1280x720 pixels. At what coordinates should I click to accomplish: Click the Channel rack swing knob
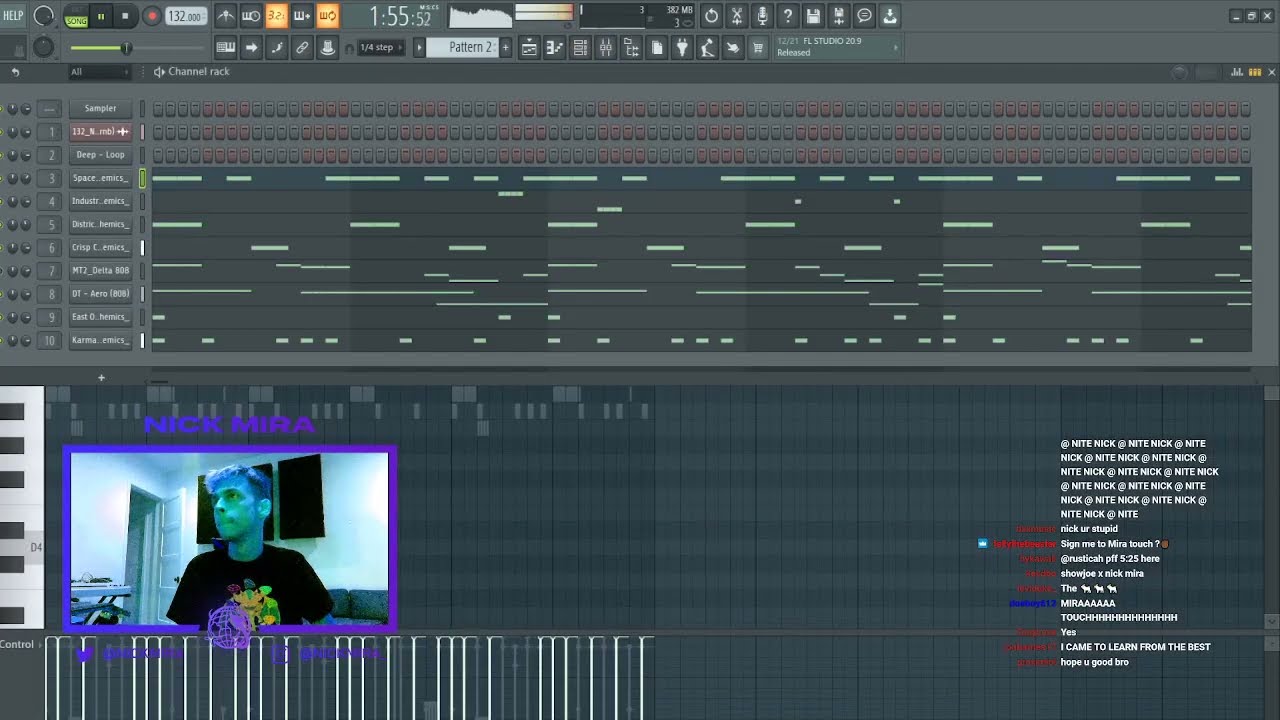(1180, 72)
